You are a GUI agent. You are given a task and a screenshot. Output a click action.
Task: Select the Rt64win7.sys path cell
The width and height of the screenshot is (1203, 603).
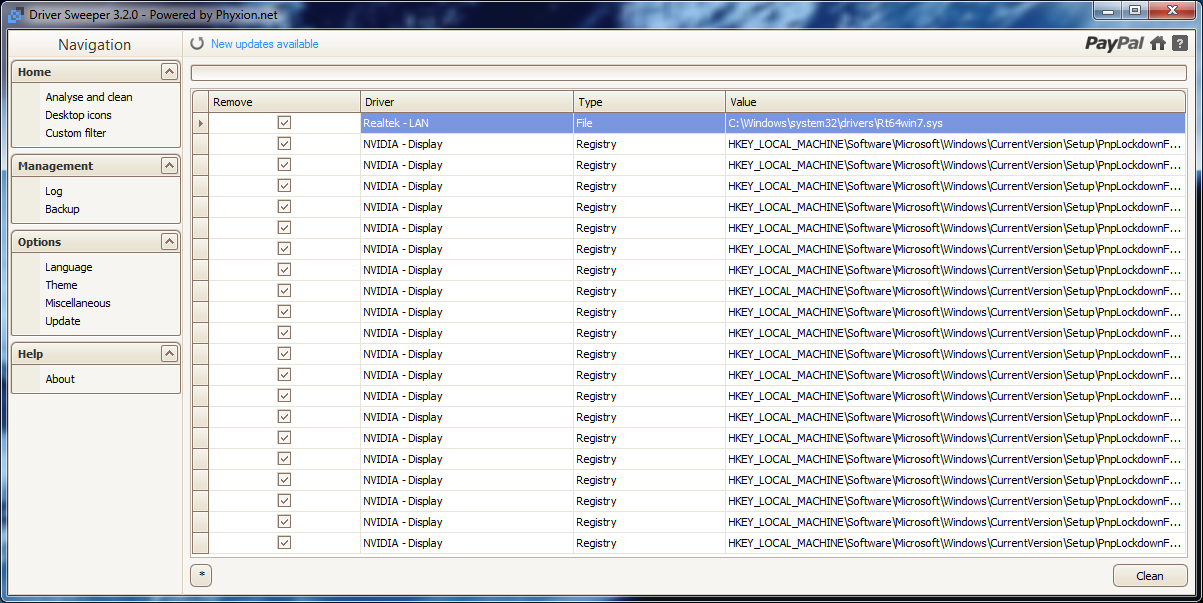pos(955,122)
